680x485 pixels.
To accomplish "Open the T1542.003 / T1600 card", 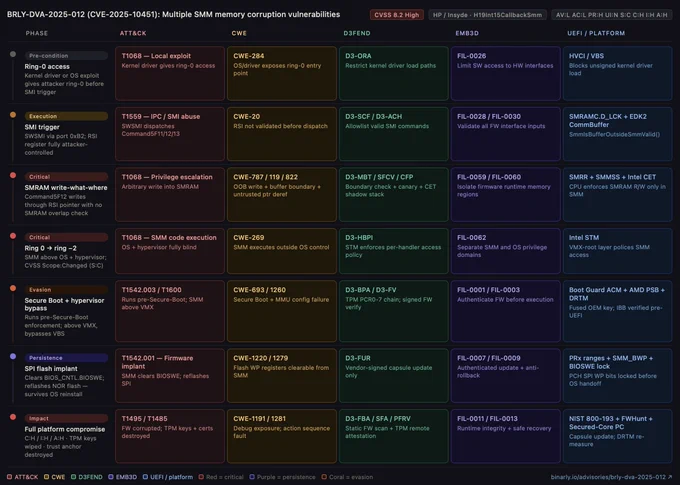I will [x=170, y=311].
